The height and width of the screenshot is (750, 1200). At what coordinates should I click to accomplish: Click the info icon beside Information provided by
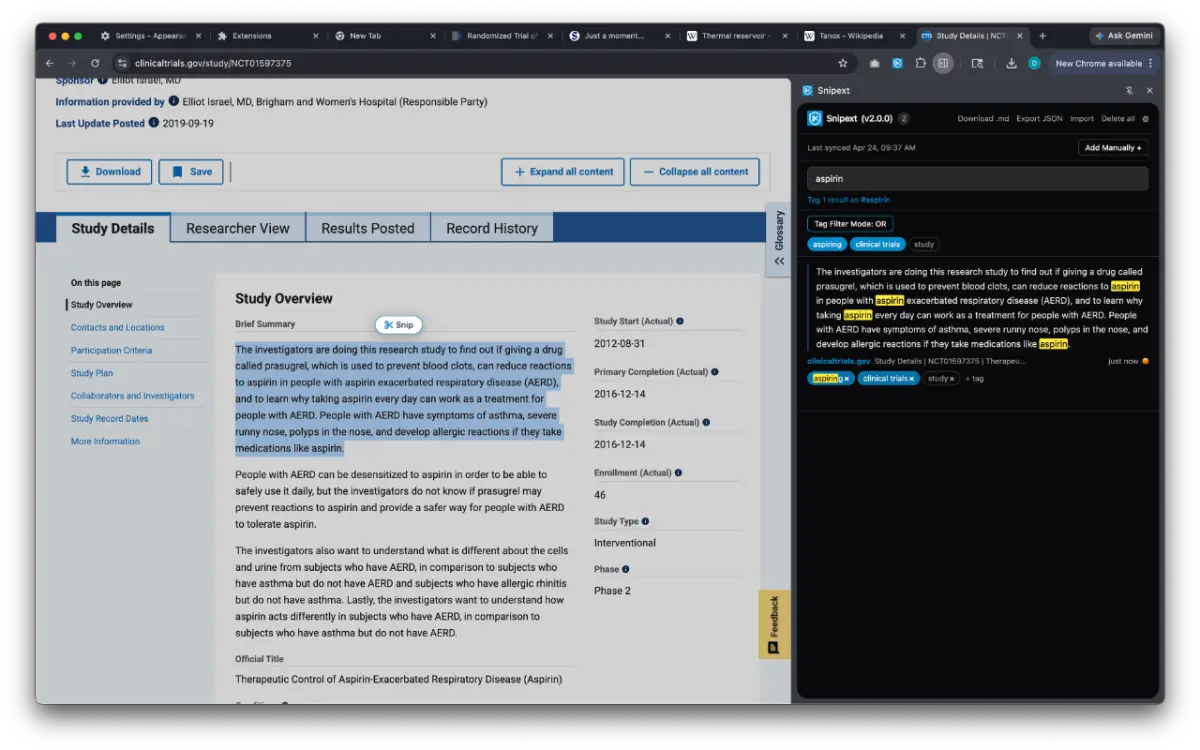click(x=174, y=101)
